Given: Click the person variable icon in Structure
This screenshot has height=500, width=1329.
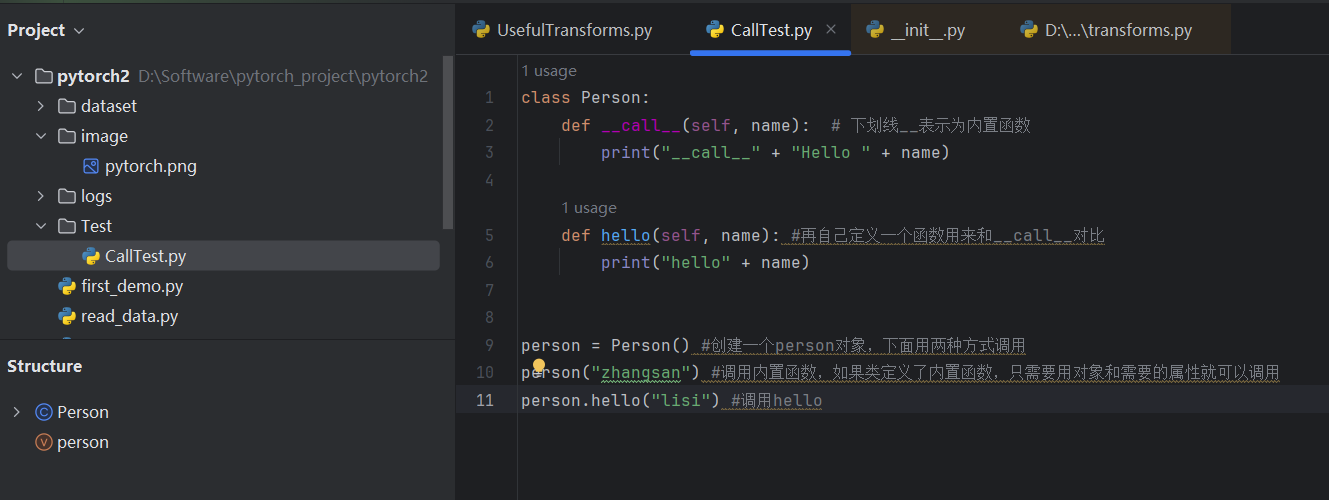Looking at the screenshot, I should tap(43, 442).
